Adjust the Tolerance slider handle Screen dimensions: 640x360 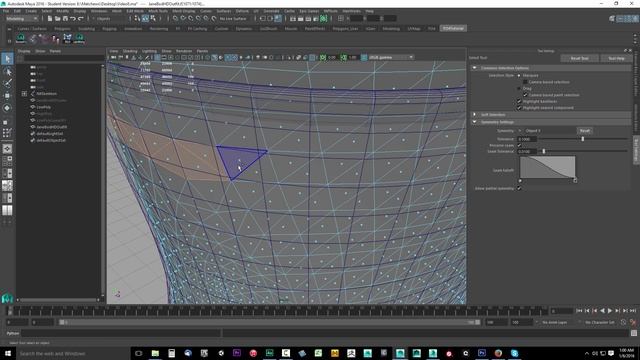pos(582,139)
